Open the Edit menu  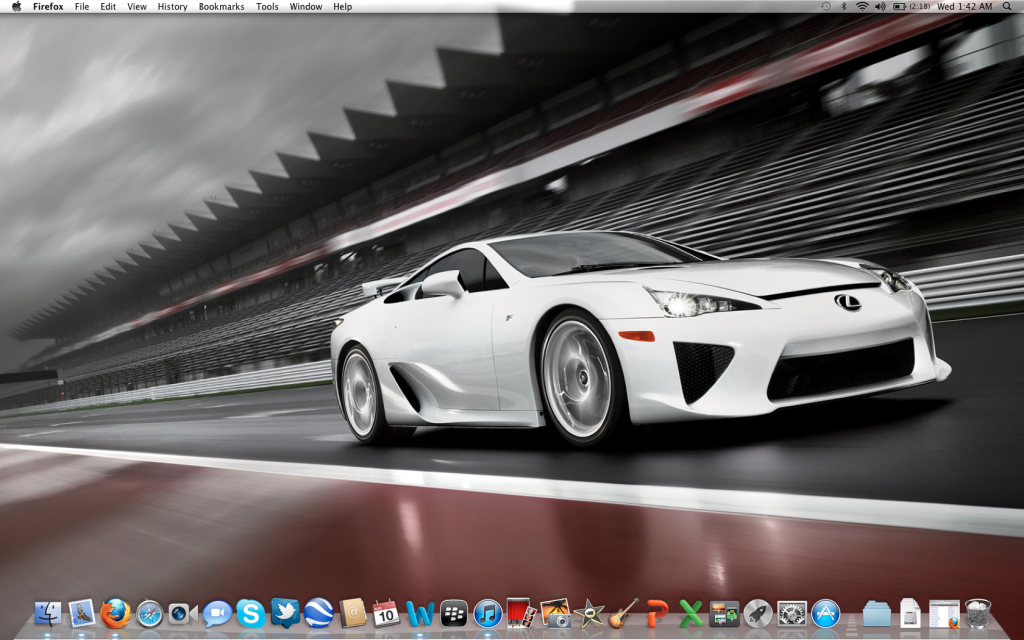click(x=108, y=7)
